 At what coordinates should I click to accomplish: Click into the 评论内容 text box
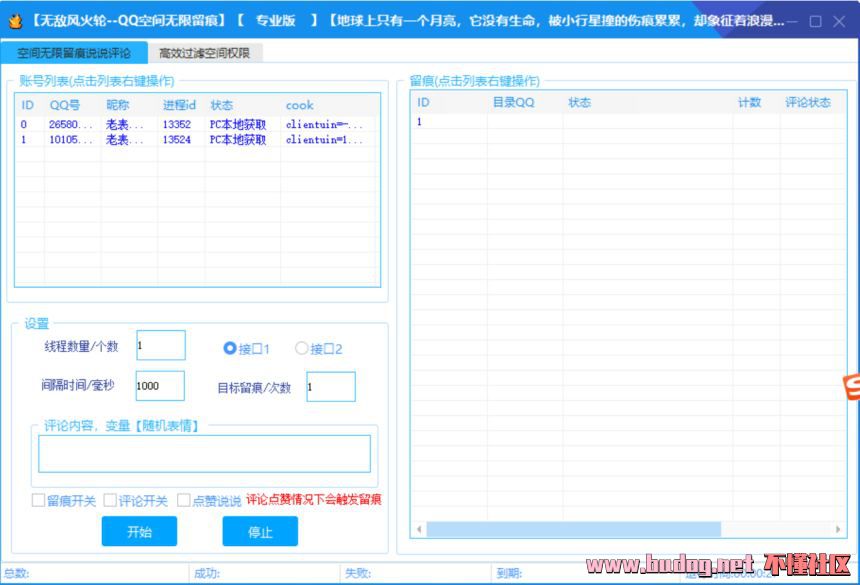205,454
